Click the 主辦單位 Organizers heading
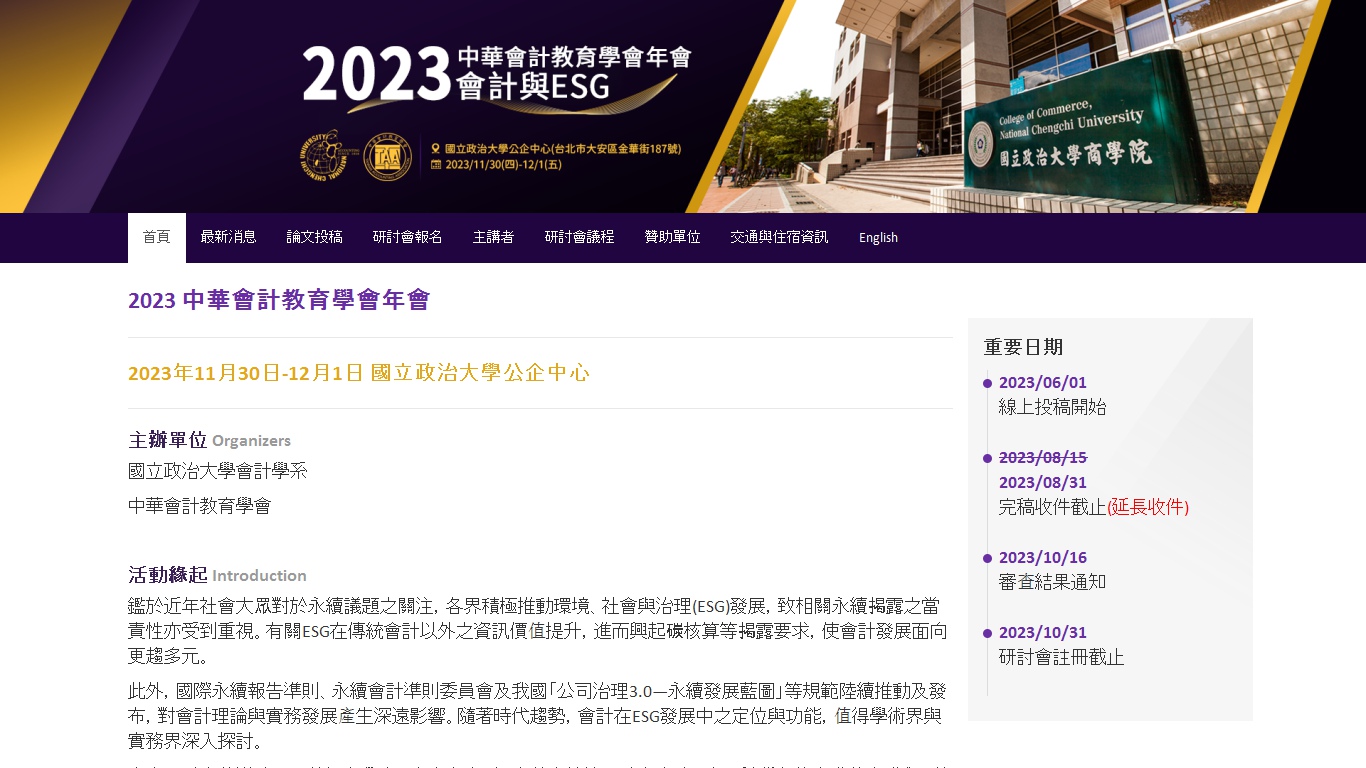 pos(210,440)
